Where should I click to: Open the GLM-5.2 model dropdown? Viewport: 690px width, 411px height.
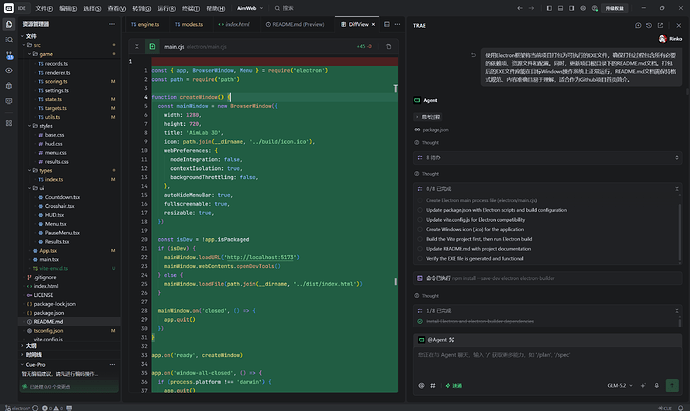click(620, 385)
